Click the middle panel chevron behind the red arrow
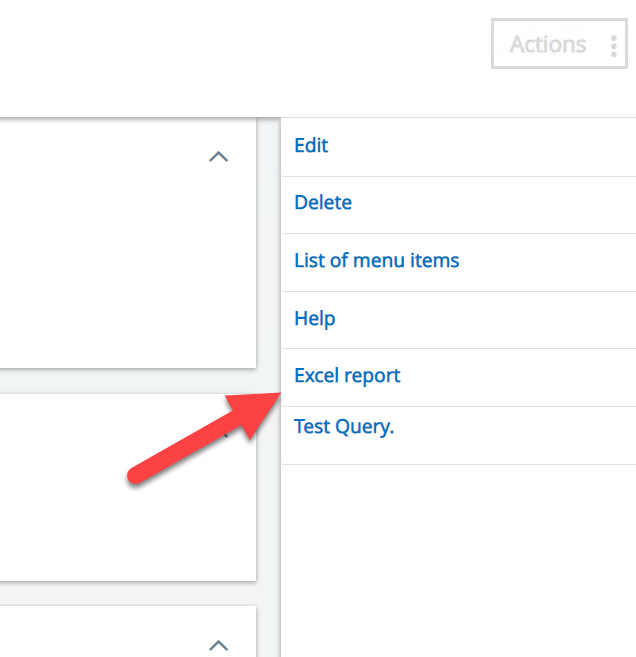 coord(225,435)
